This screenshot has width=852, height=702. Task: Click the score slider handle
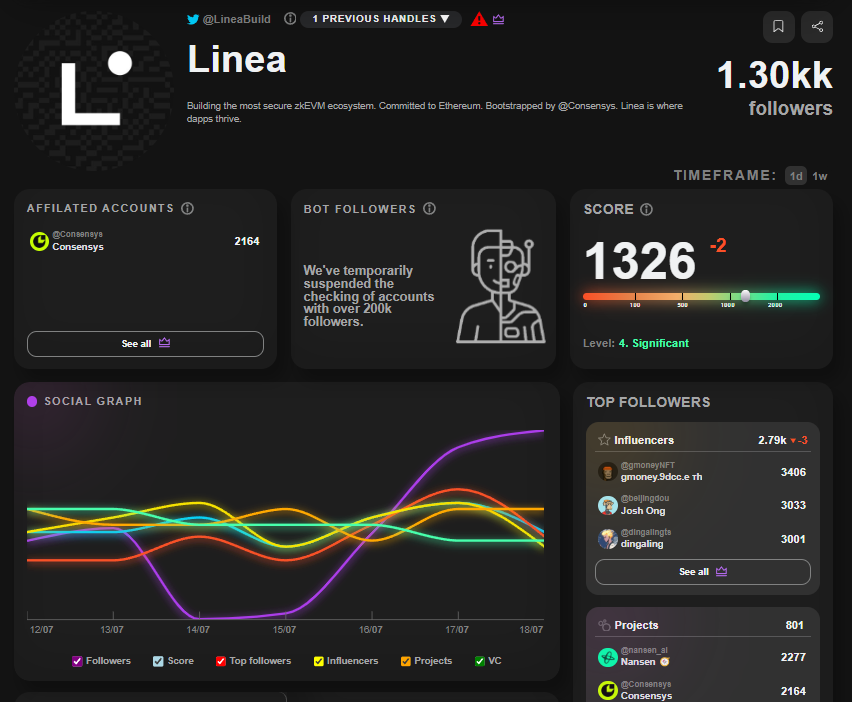click(746, 296)
